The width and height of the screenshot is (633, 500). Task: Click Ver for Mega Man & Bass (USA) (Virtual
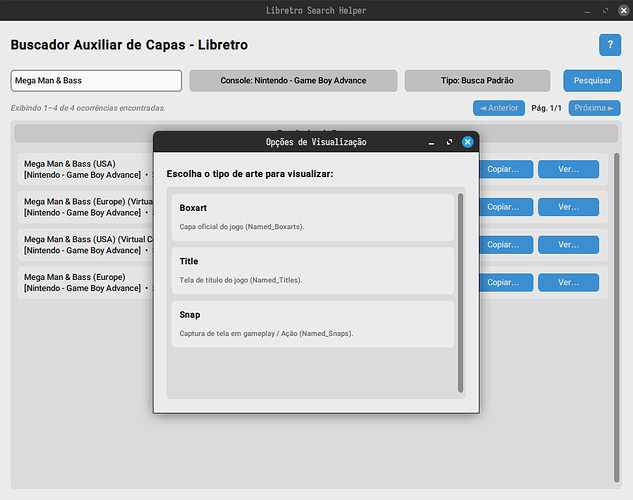568,245
